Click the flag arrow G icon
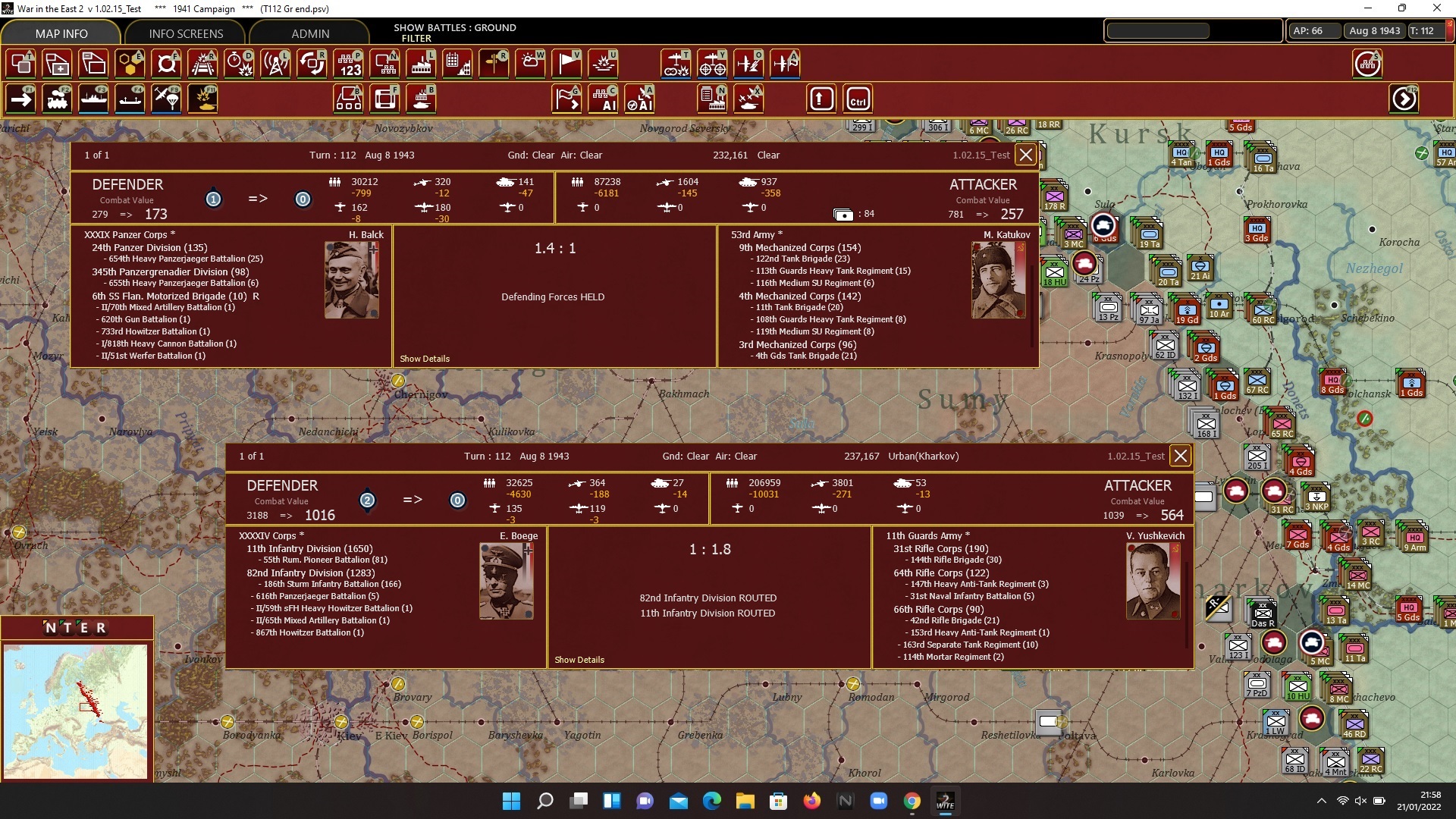1456x819 pixels. click(567, 99)
